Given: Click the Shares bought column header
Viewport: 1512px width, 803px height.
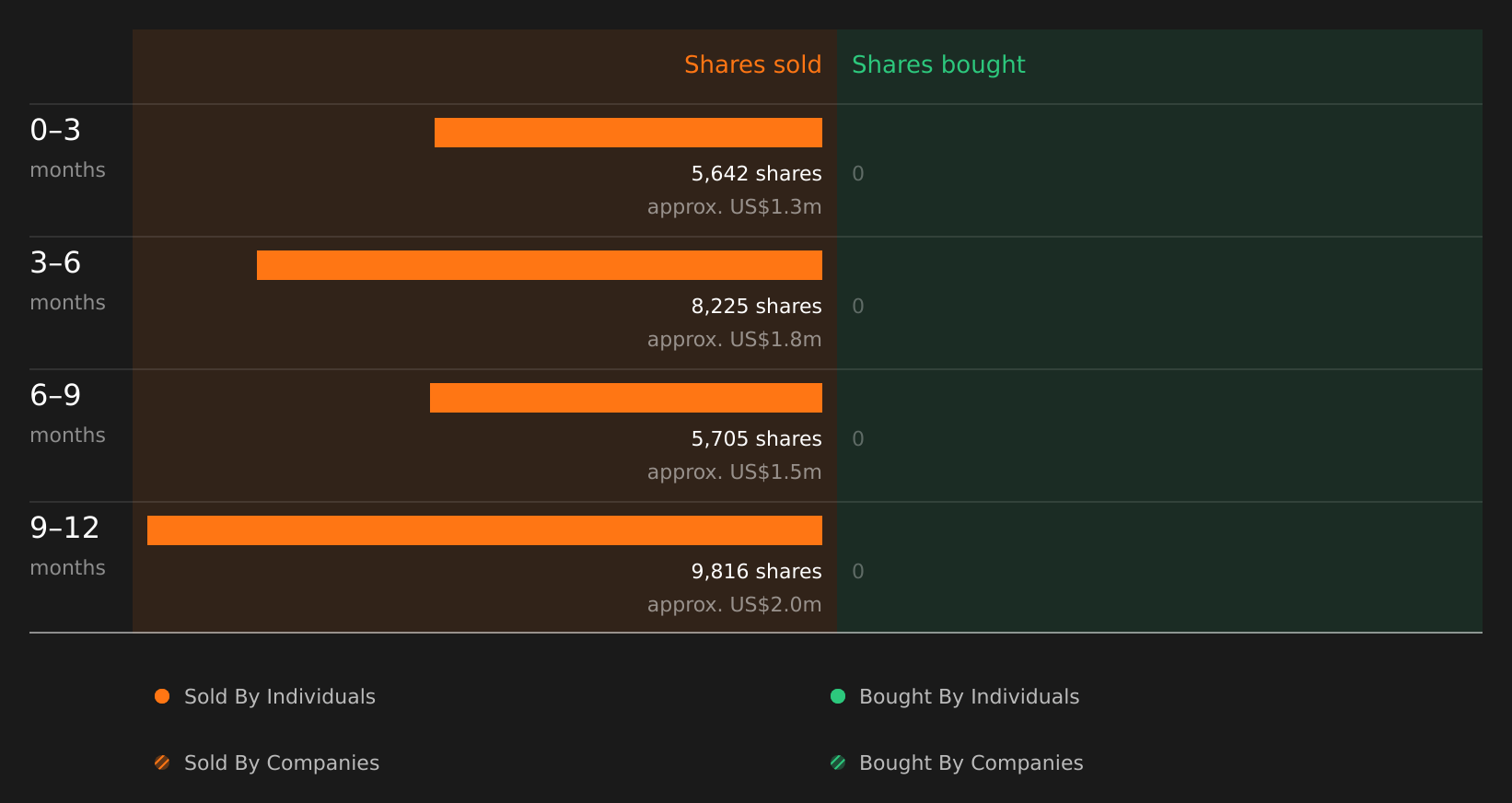Looking at the screenshot, I should pos(938,64).
